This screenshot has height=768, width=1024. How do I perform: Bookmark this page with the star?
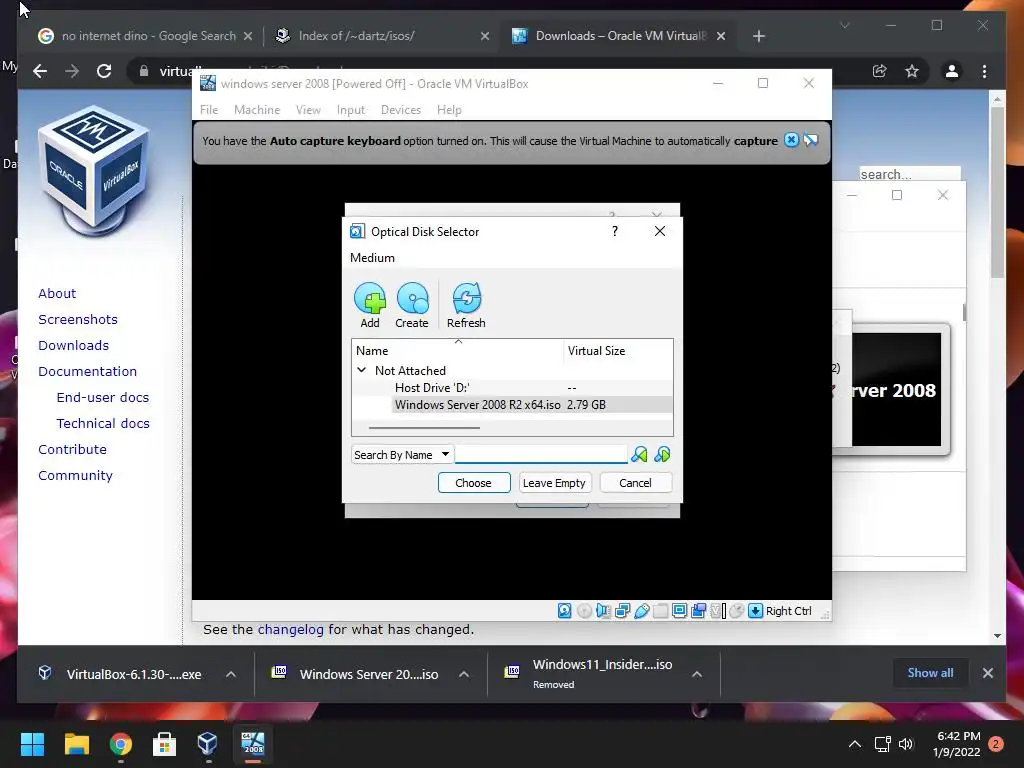[x=912, y=71]
